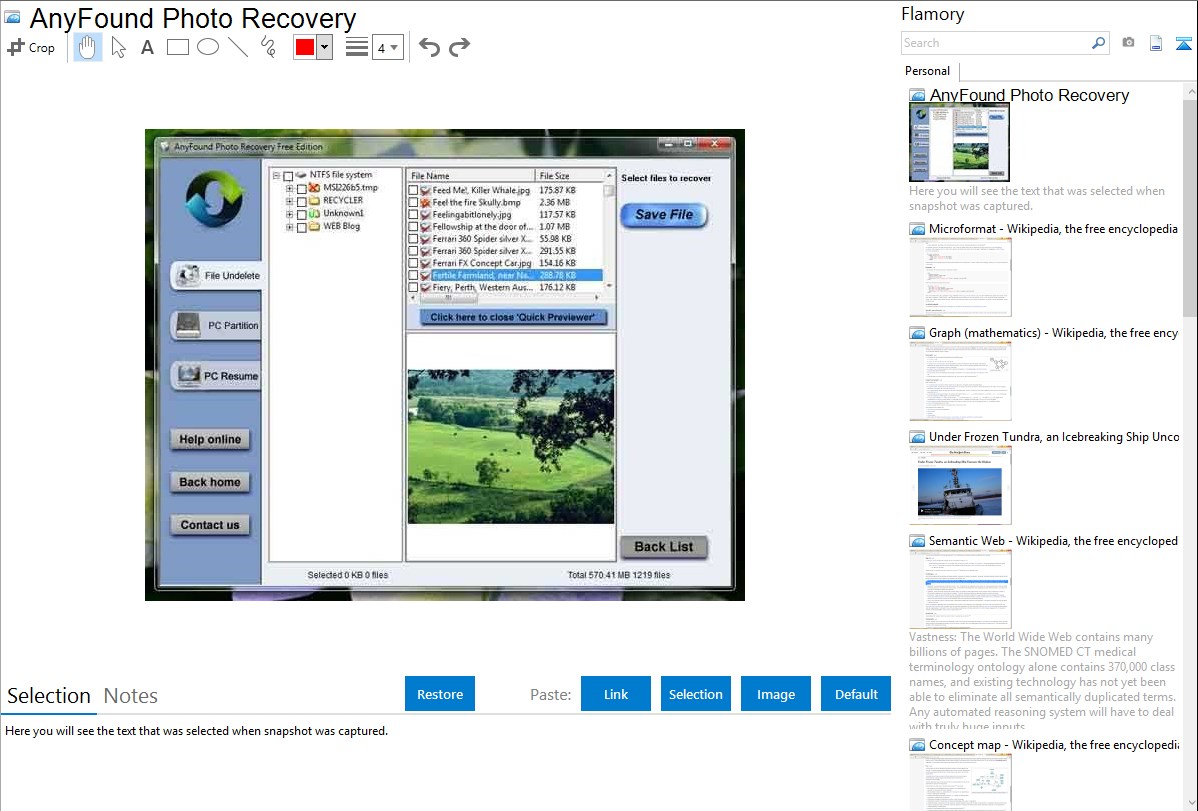Click the red fill color swatch
This screenshot has width=1198, height=811.
point(305,47)
